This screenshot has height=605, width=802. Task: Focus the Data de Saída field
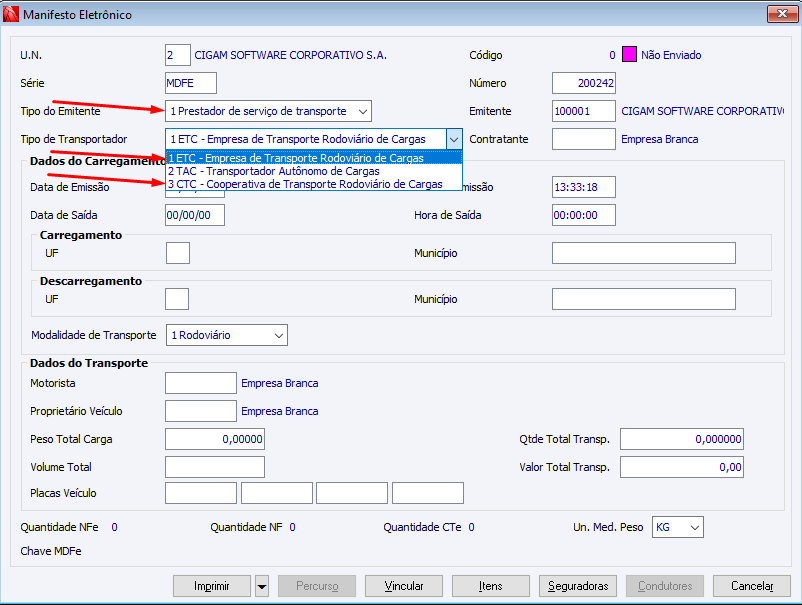(195, 215)
